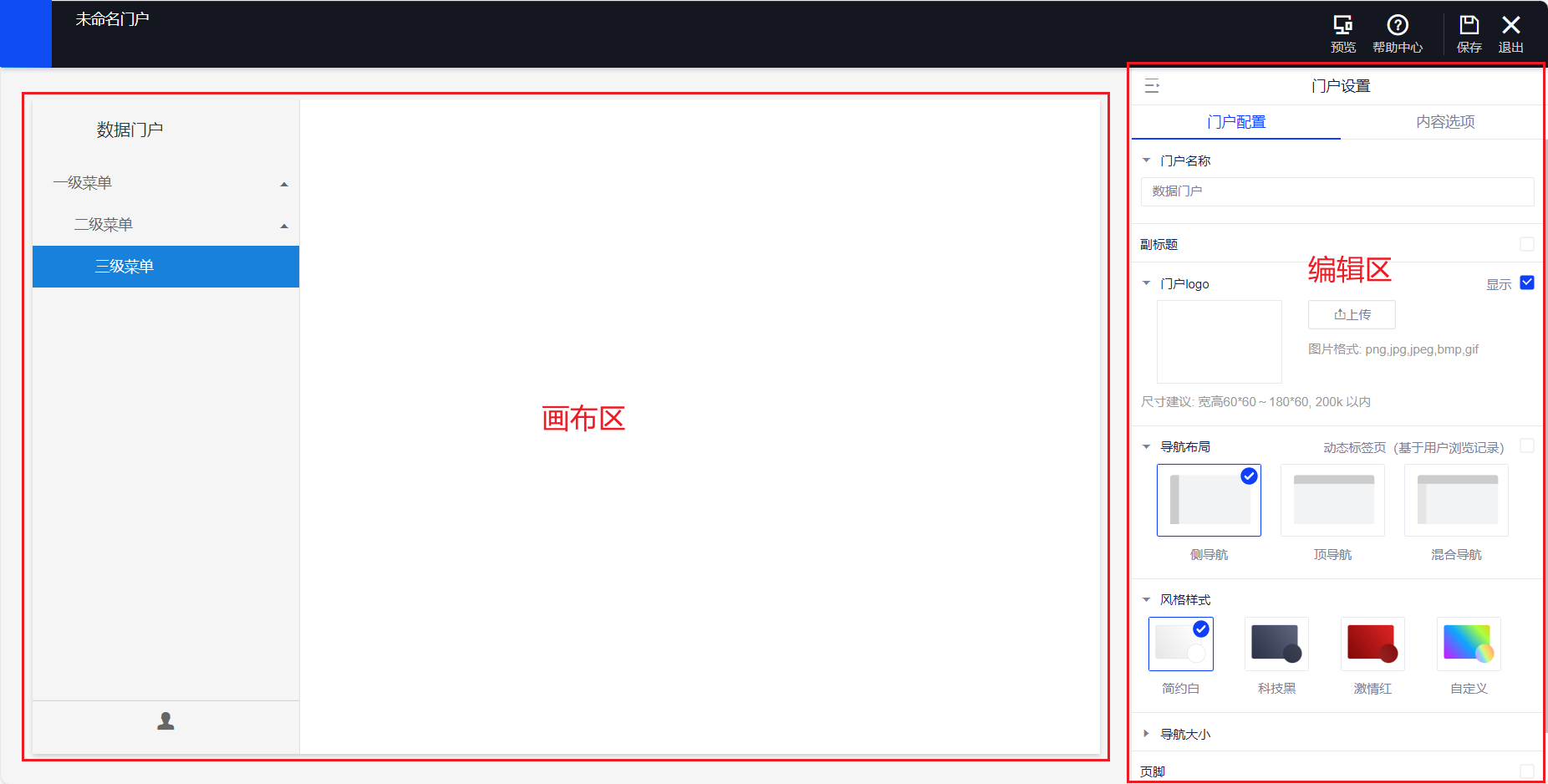Click the Save (保存) icon

click(1469, 26)
